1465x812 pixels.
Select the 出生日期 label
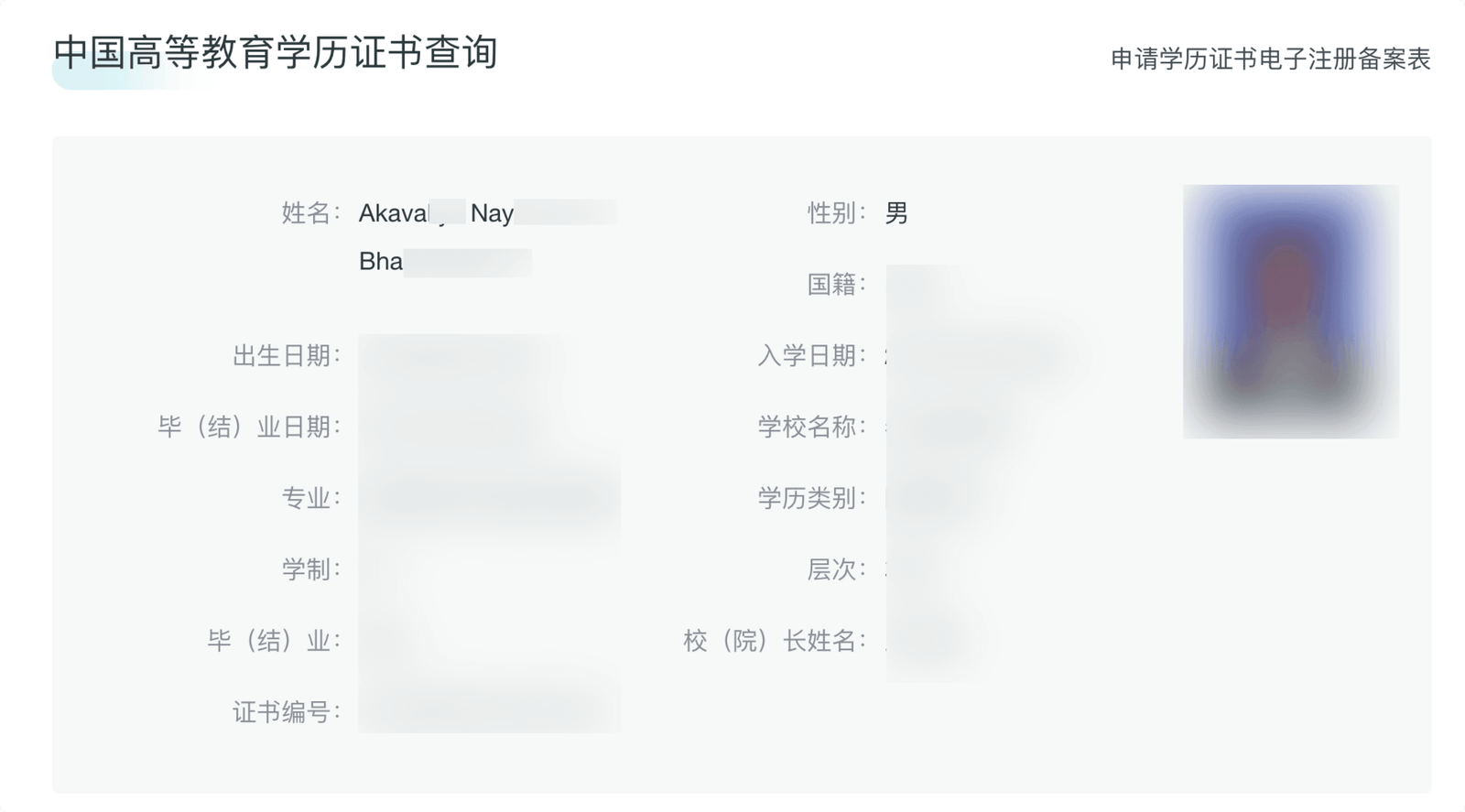287,356
